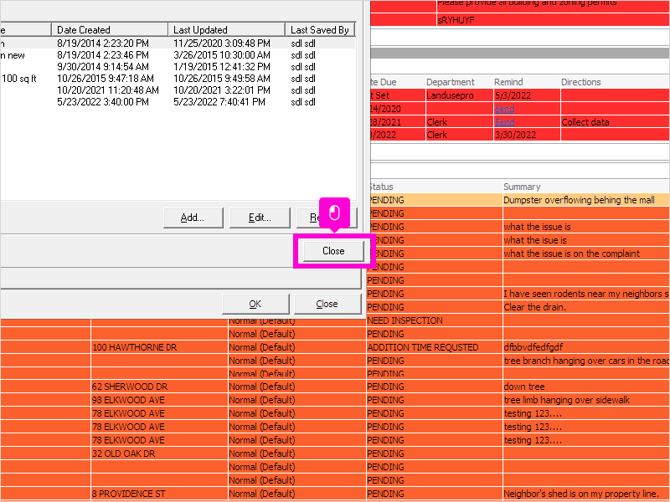The width and height of the screenshot is (670, 502).
Task: Select the 'down tree' summary cell
Action: coord(586,387)
